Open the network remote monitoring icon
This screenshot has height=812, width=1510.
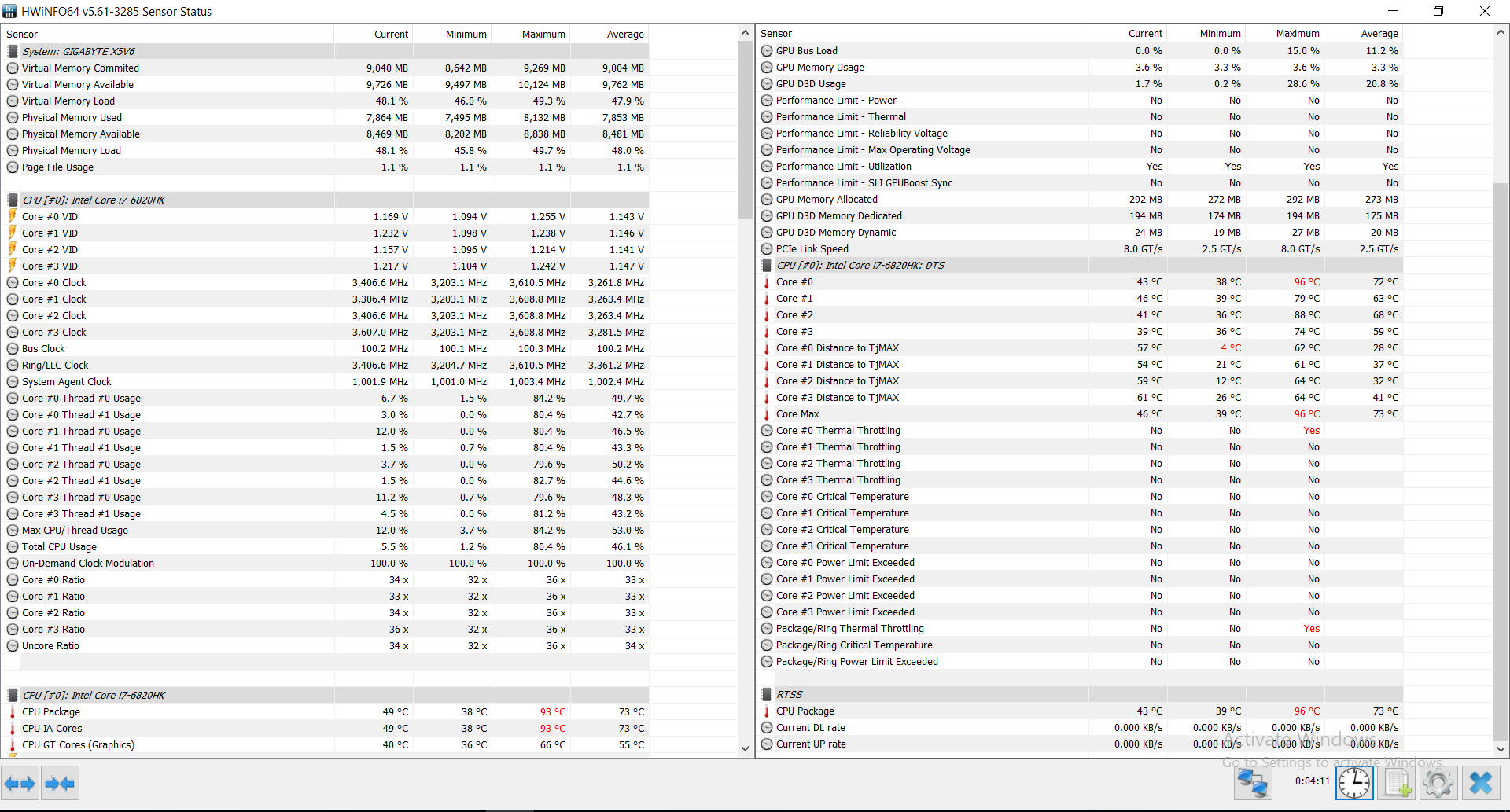pos(1253,784)
